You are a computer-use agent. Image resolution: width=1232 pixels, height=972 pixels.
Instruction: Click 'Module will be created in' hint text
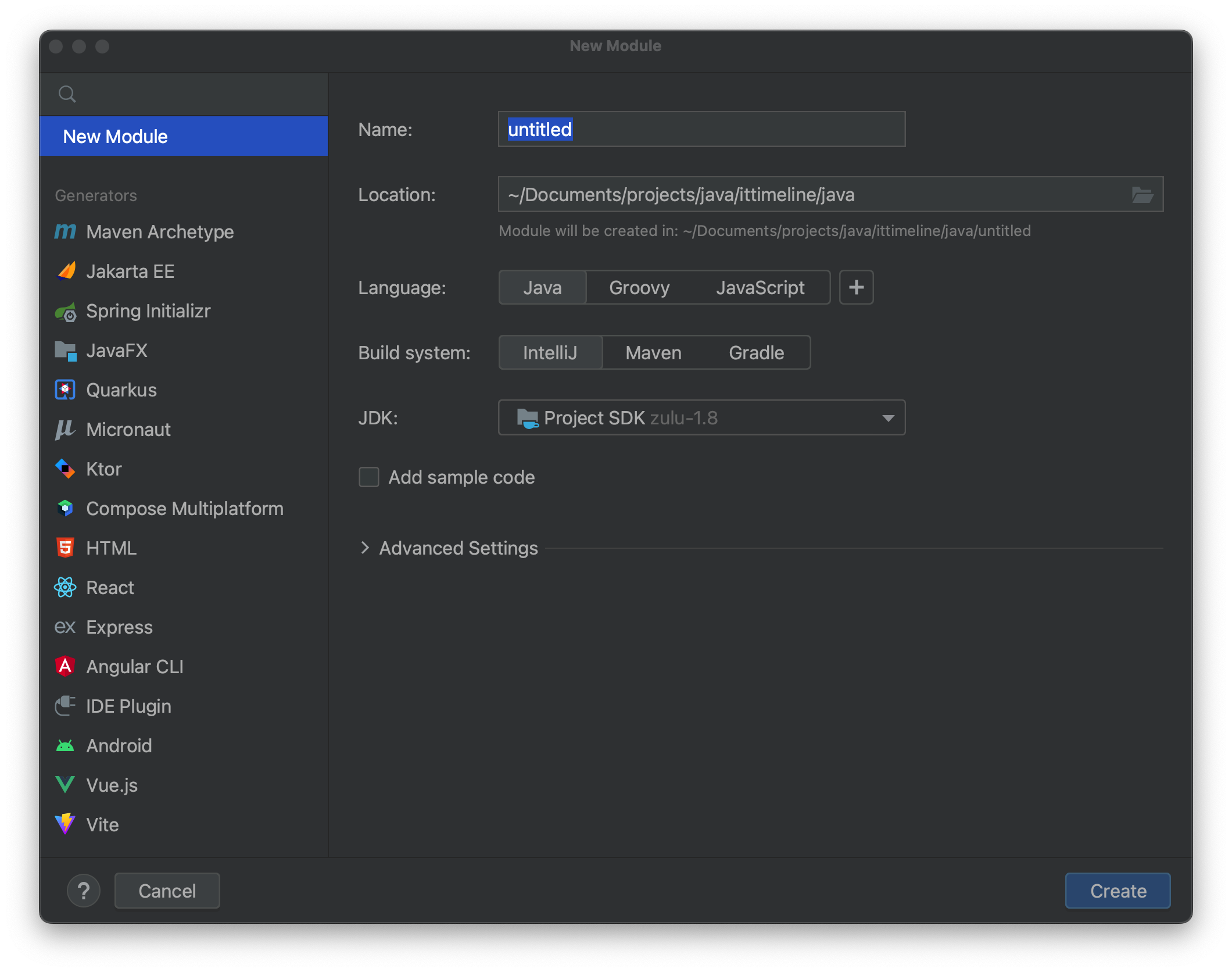765,231
